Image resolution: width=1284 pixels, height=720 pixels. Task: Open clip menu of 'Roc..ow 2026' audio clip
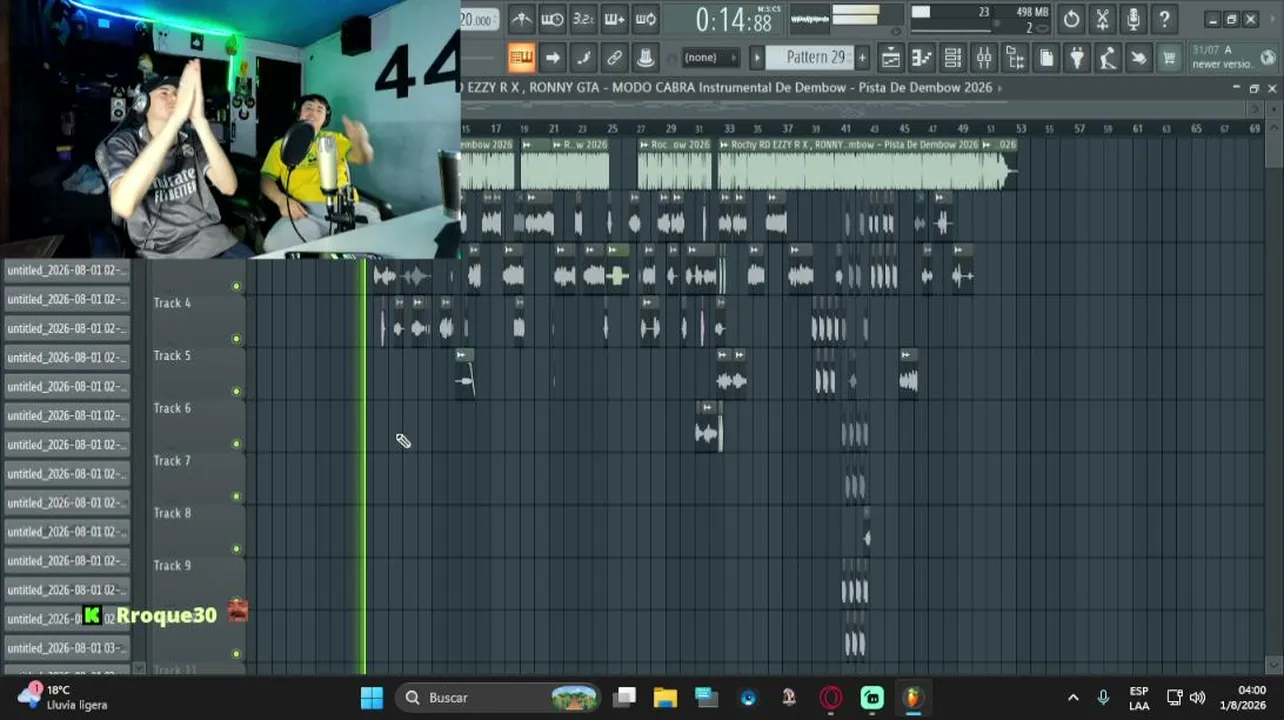click(x=644, y=145)
